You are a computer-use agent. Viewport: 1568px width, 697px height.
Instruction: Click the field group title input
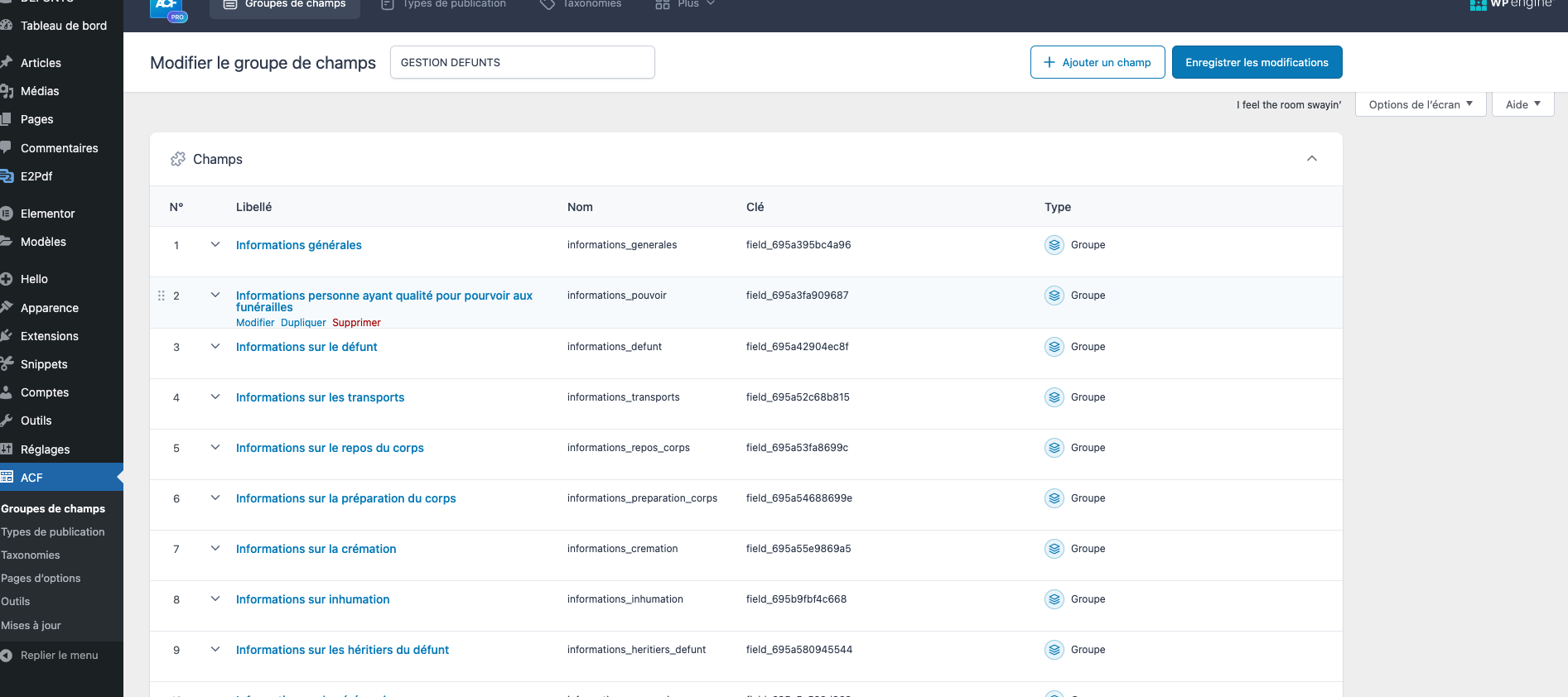pyautogui.click(x=522, y=62)
